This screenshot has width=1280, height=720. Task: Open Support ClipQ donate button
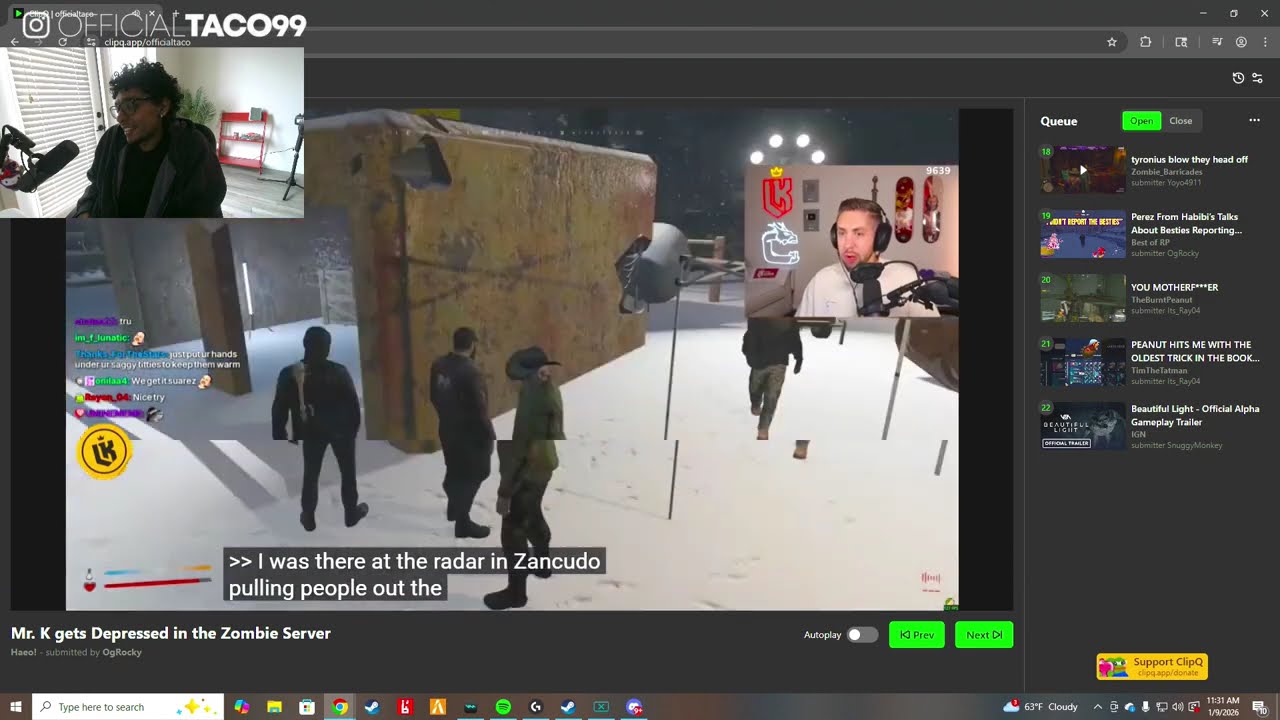pyautogui.click(x=1152, y=666)
